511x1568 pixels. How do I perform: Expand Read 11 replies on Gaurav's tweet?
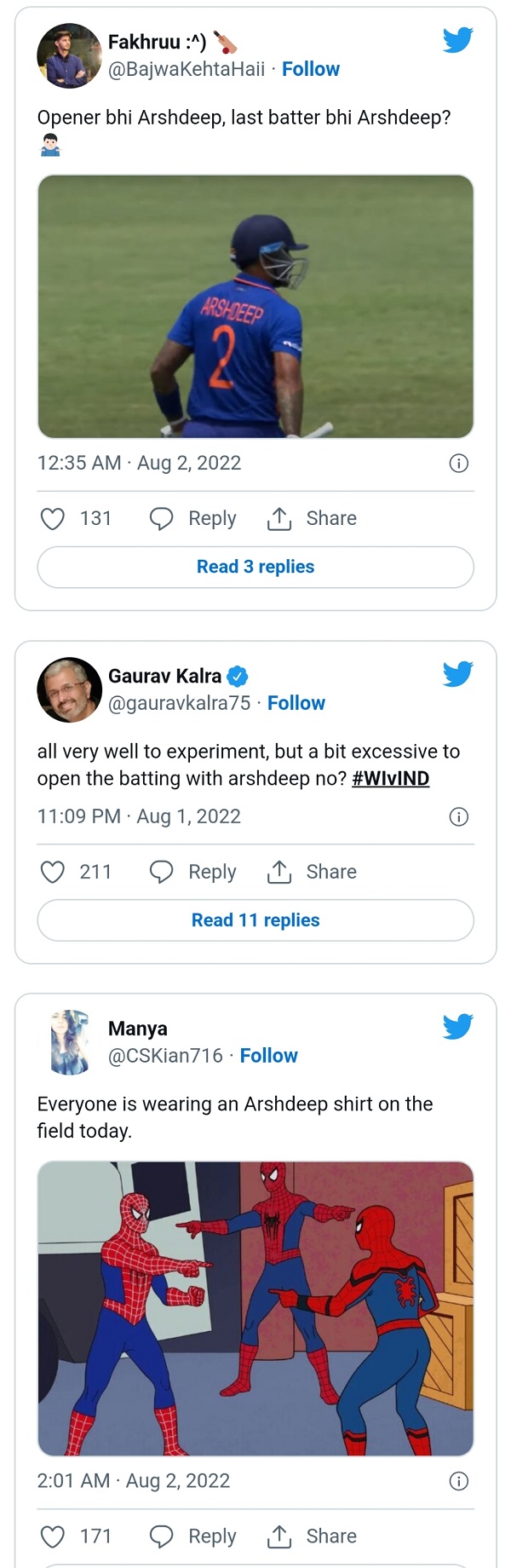coord(255,920)
